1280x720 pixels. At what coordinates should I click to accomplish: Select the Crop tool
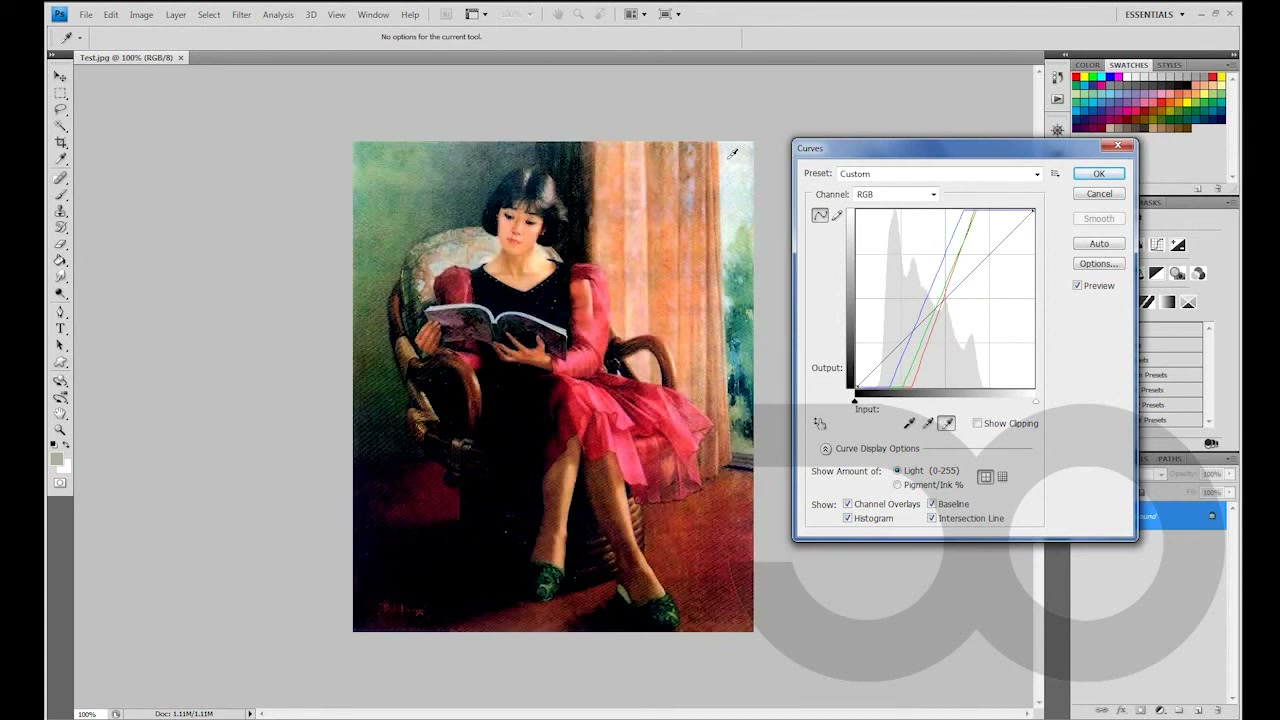tap(60, 143)
